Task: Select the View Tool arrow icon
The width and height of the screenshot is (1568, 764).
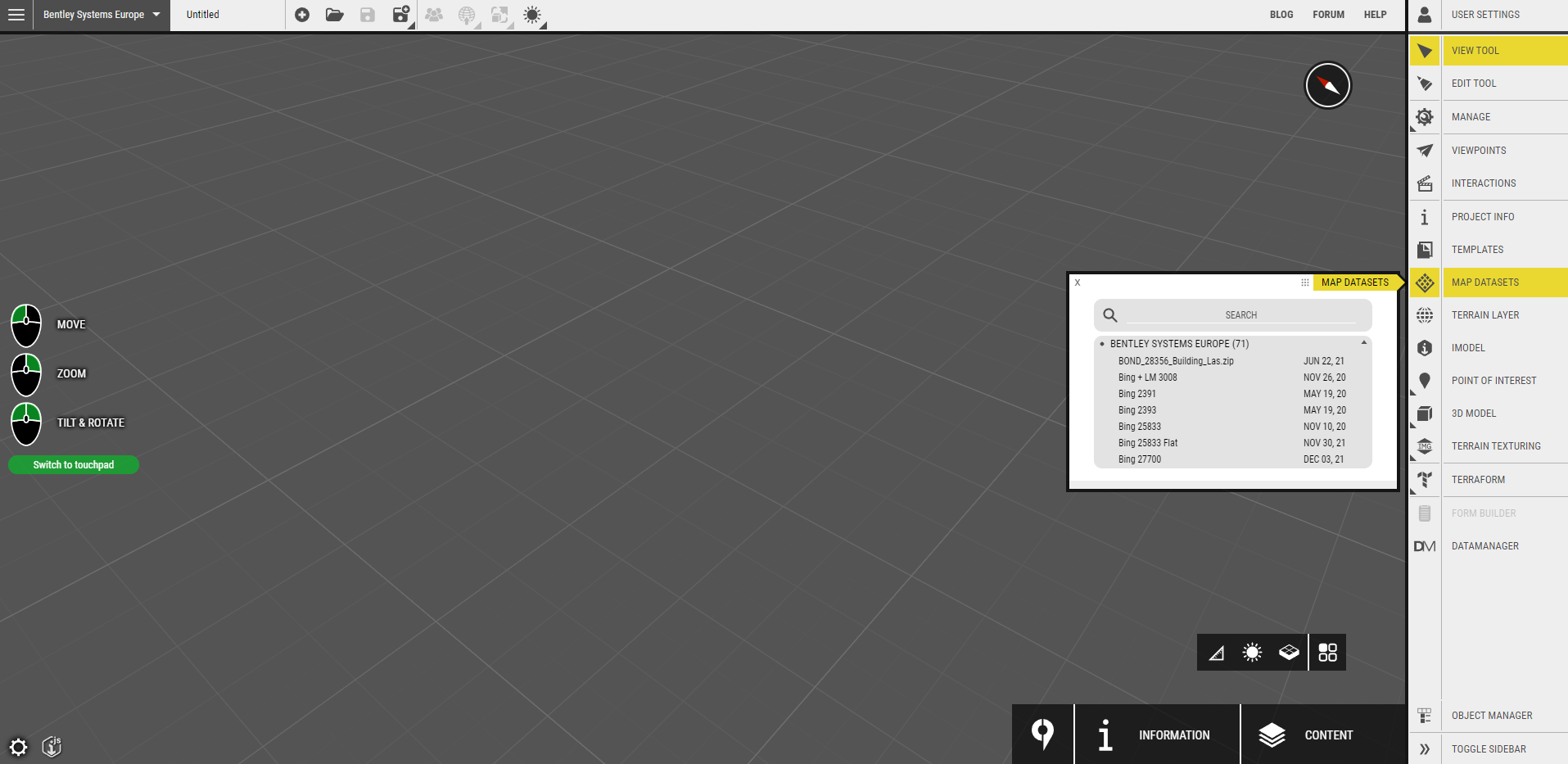Action: [1425, 51]
